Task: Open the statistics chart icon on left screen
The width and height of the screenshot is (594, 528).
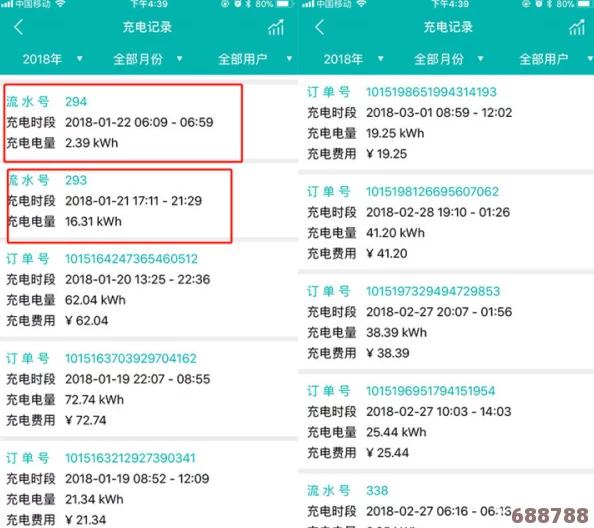Action: point(276,27)
